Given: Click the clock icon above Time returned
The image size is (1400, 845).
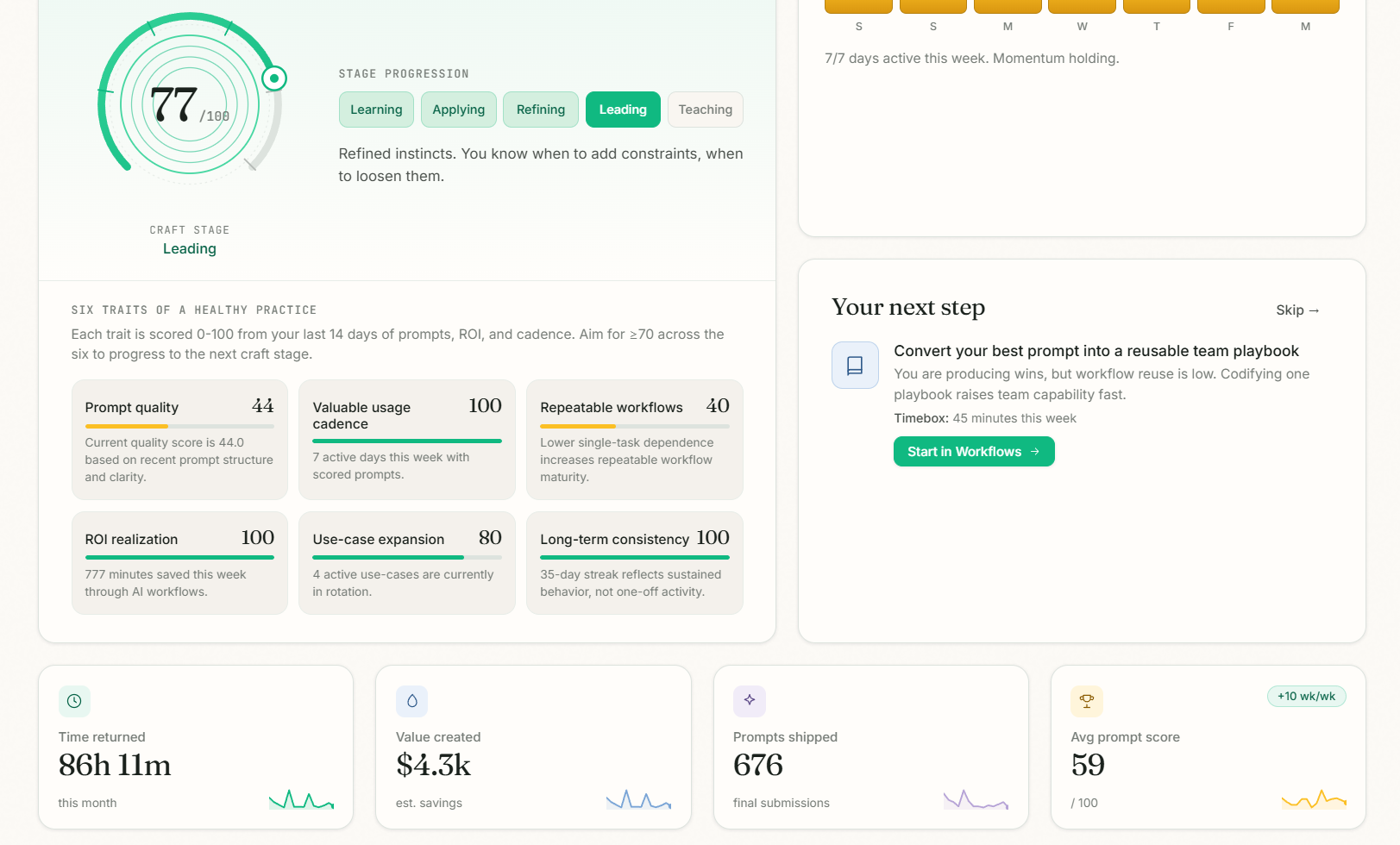Looking at the screenshot, I should tap(74, 701).
